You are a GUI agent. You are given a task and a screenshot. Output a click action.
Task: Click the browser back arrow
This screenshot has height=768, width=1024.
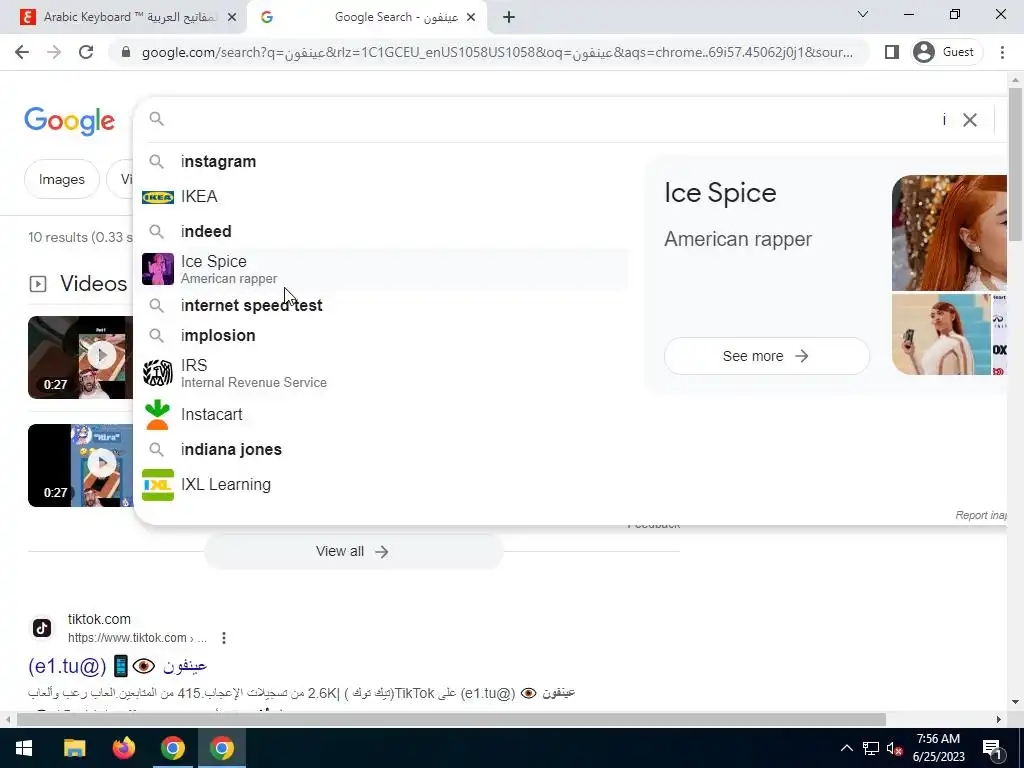pos(22,52)
